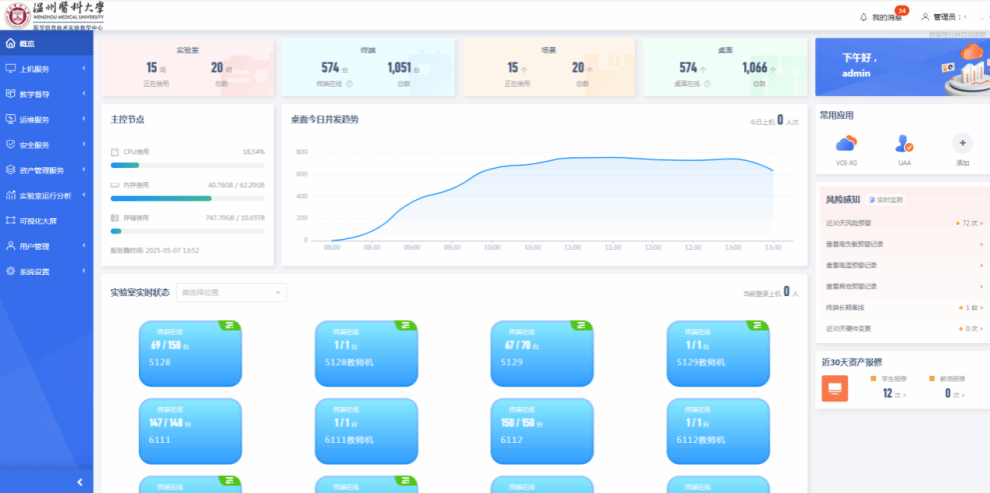Image resolution: width=990 pixels, height=493 pixels.
Task: Click the green badge on lab 5128 card
Action: (230, 325)
